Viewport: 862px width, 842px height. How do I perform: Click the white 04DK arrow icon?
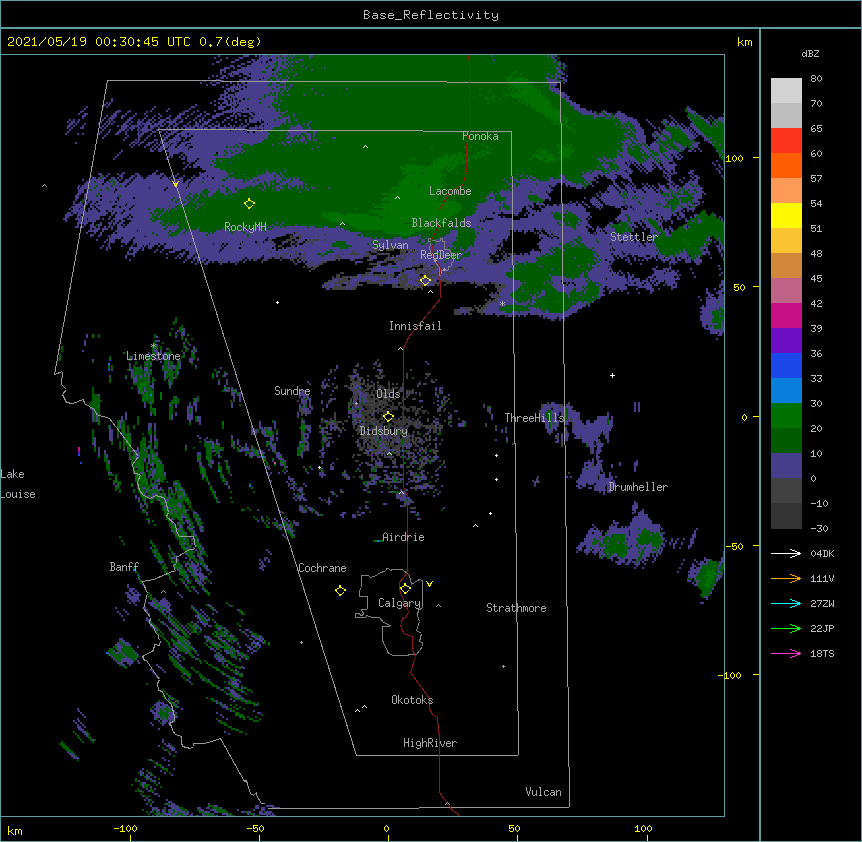point(786,553)
